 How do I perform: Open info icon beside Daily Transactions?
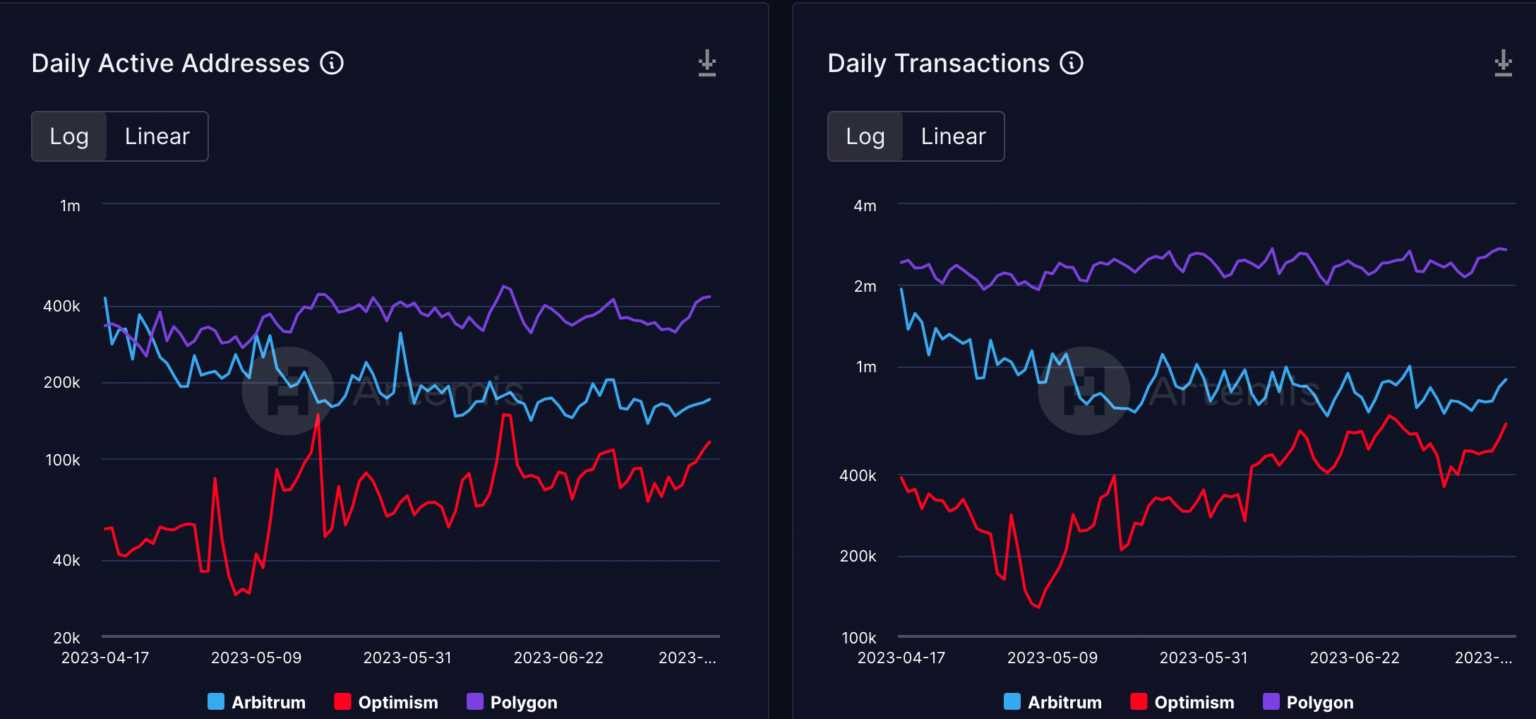coord(1072,63)
